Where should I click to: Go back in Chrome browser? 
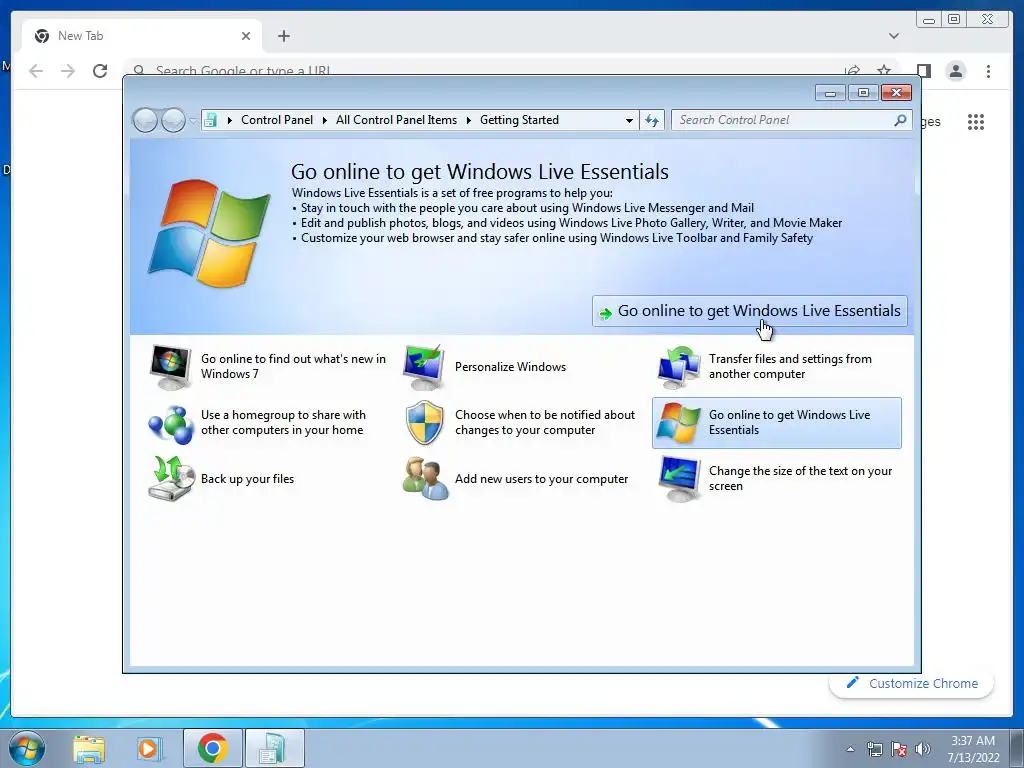coord(36,71)
